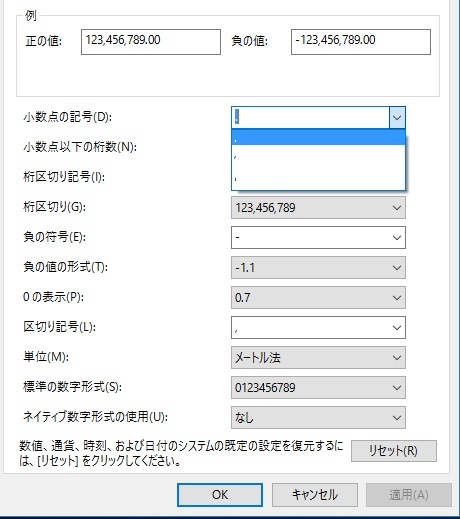Screen dimensions: 460x519
Task: Click inside the 小数点の記号 text field
Action: 310,117
